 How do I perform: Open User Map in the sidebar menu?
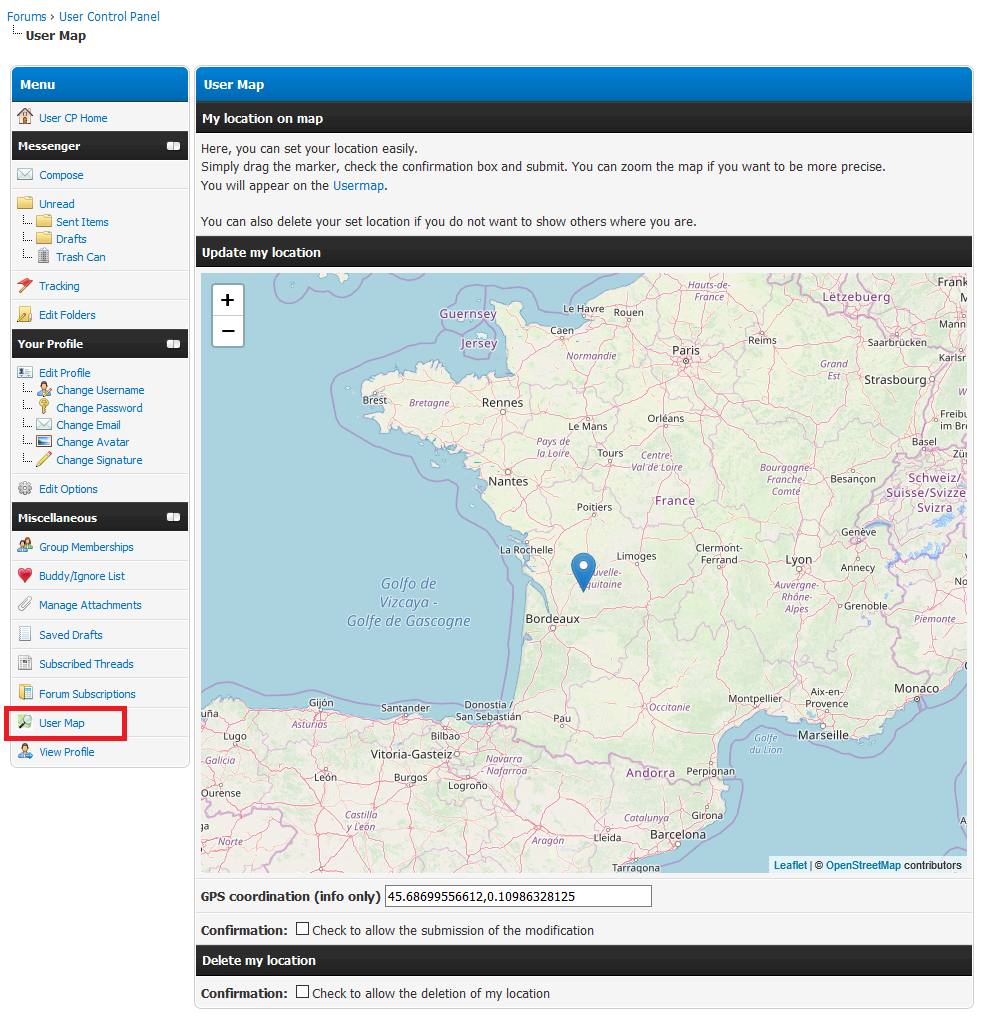tap(62, 723)
